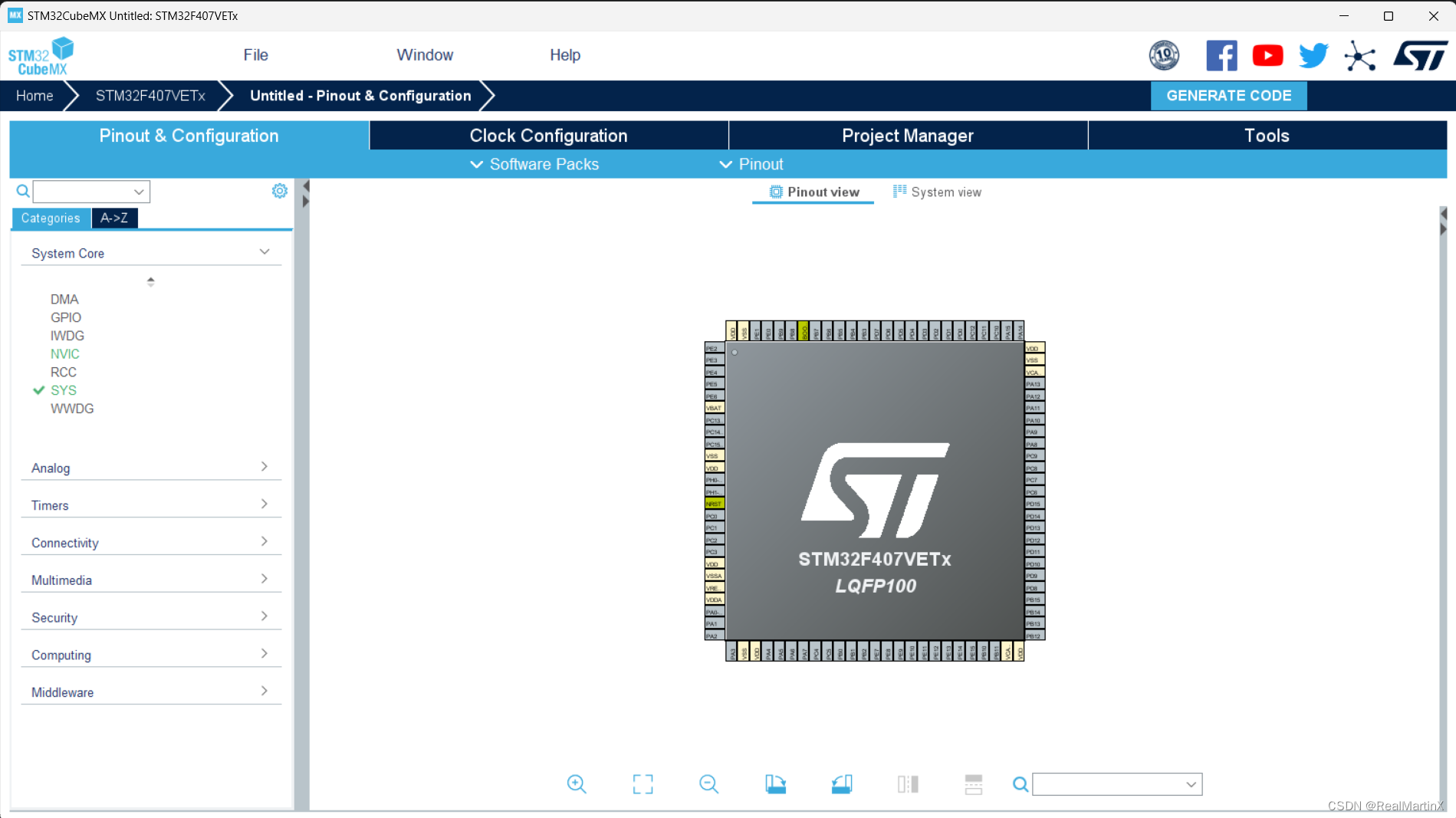Viewport: 1456px width, 818px height.
Task: Select the PA13 pin on the chip
Action: [x=1034, y=384]
